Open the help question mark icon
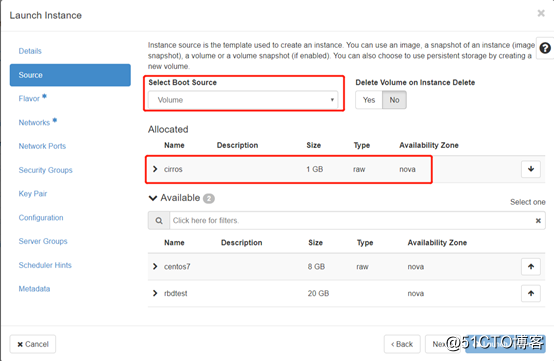The image size is (554, 361). pos(545,48)
